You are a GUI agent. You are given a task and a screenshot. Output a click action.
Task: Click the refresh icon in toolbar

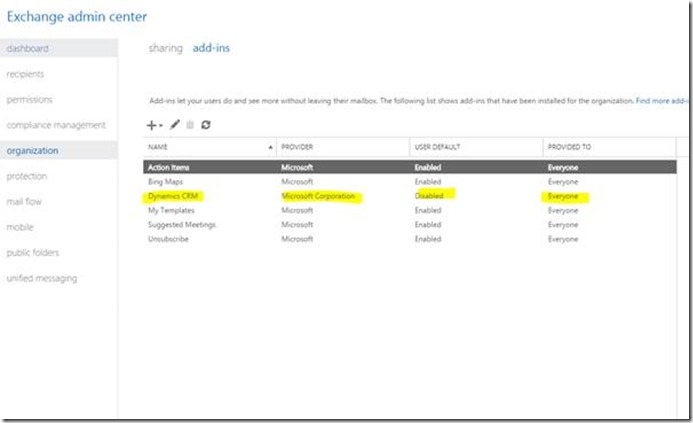click(x=206, y=125)
